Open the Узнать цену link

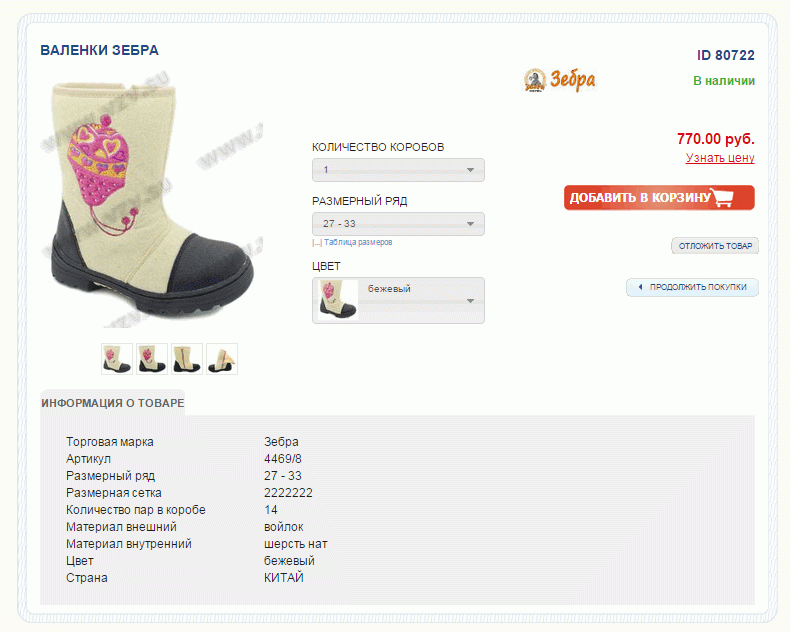pyautogui.click(x=720, y=158)
